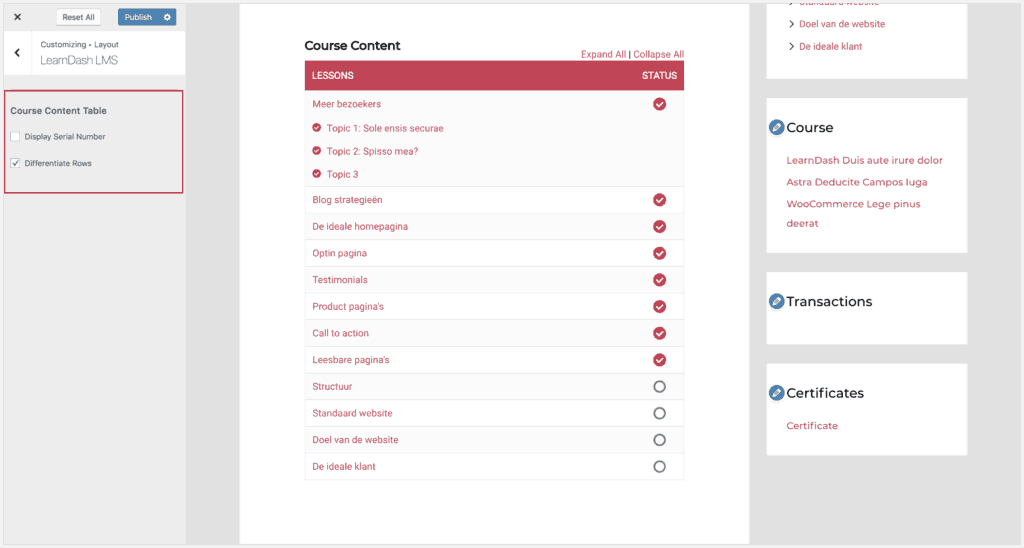This screenshot has width=1024, height=548.
Task: Click the checkmark icon beside Topic 3
Action: click(317, 174)
